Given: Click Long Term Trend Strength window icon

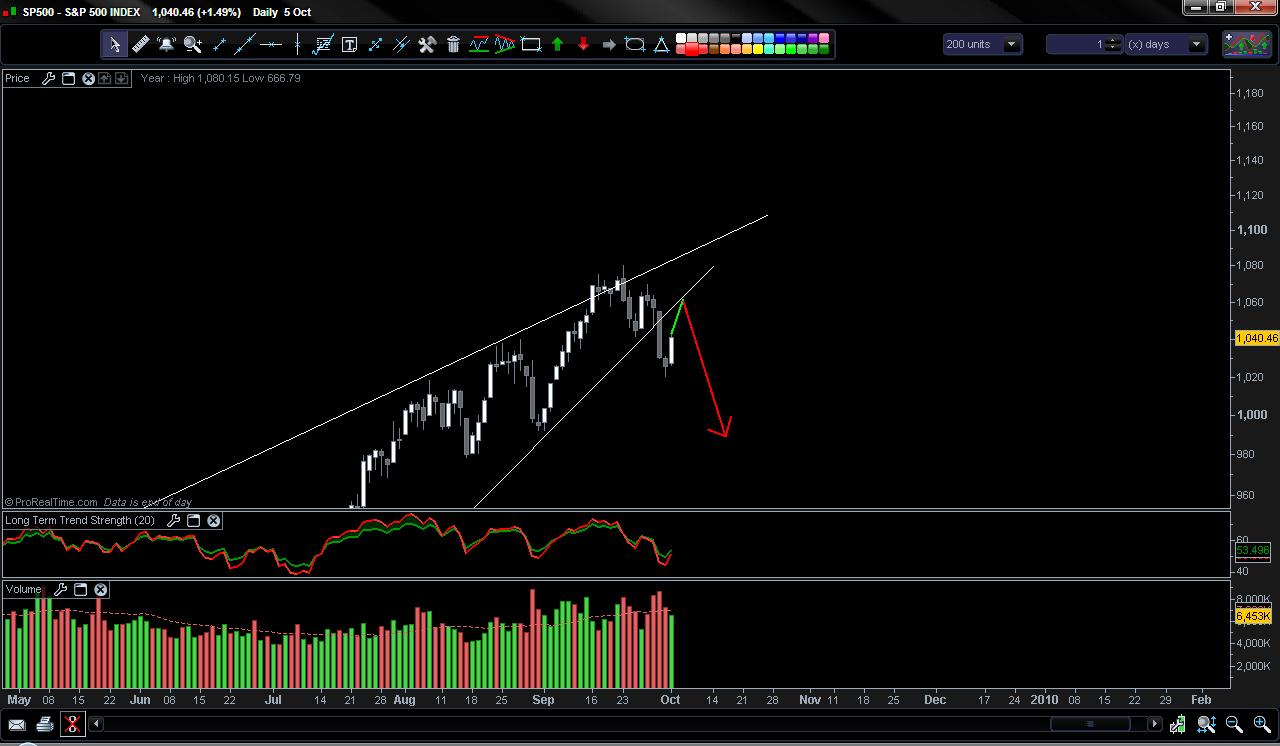Looking at the screenshot, I should (x=195, y=520).
